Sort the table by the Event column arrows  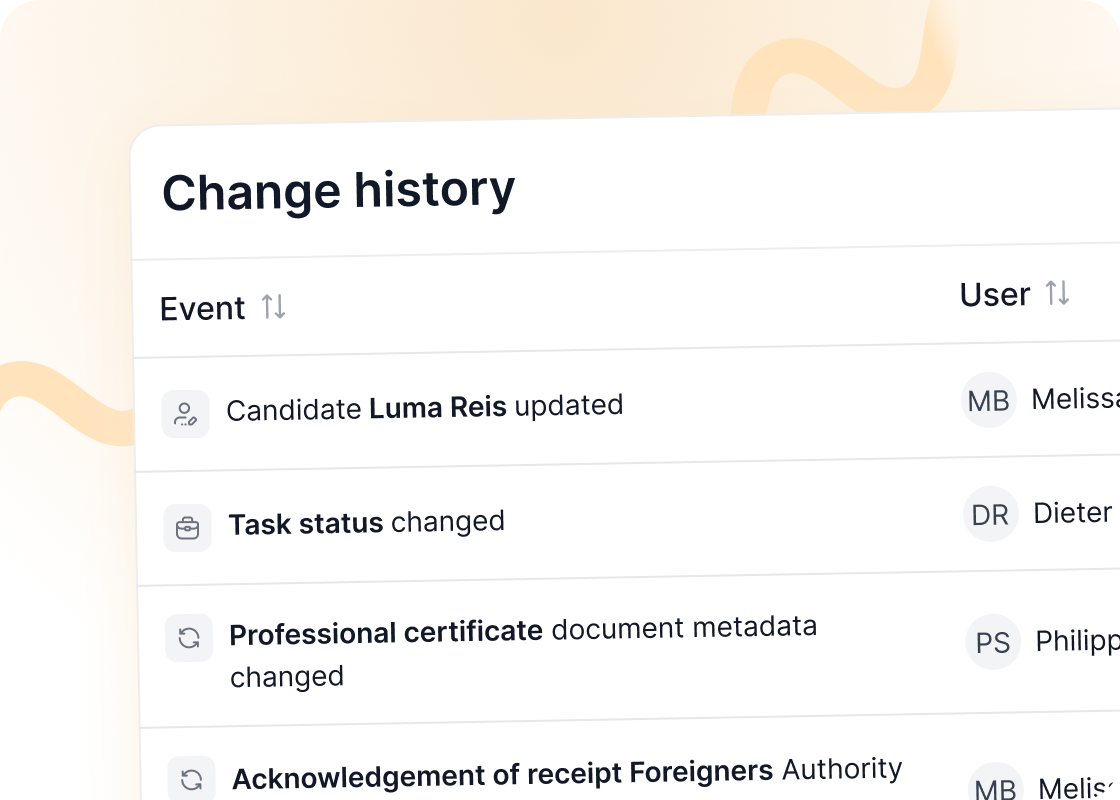click(274, 306)
